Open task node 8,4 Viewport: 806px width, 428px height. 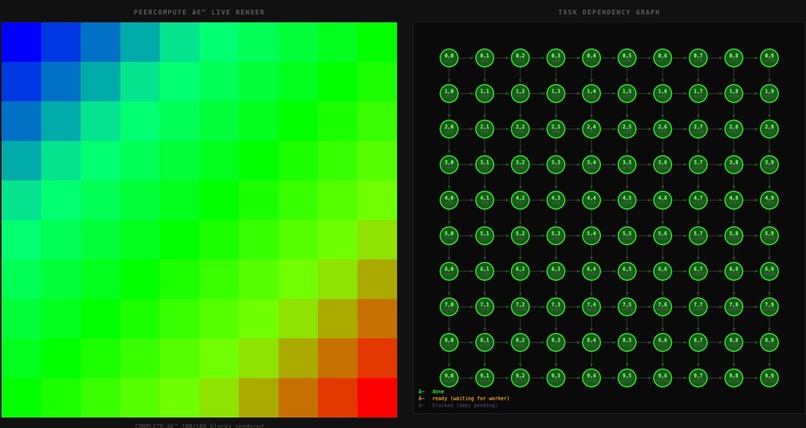tap(591, 342)
